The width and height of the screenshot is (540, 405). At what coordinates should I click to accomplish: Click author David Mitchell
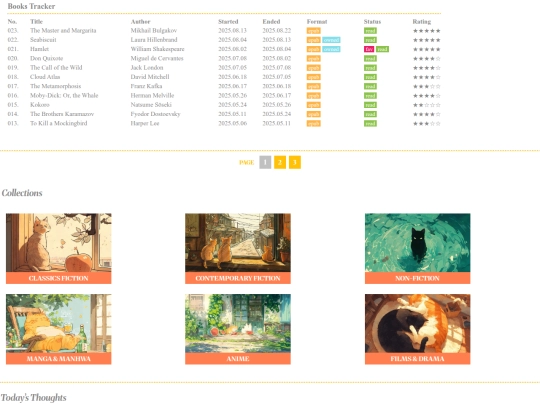(150, 77)
